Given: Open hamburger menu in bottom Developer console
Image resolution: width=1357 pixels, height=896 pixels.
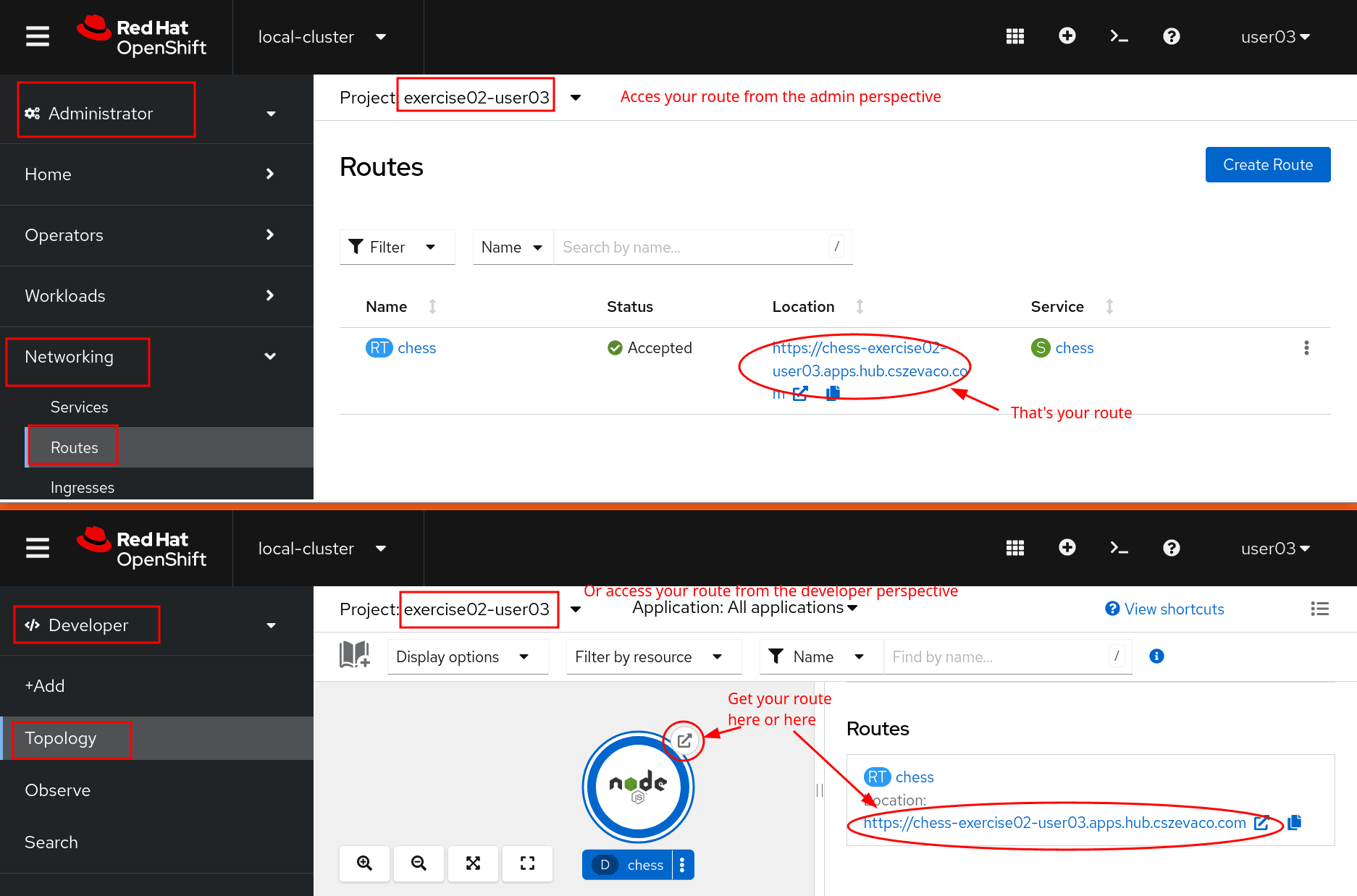Looking at the screenshot, I should [x=38, y=548].
